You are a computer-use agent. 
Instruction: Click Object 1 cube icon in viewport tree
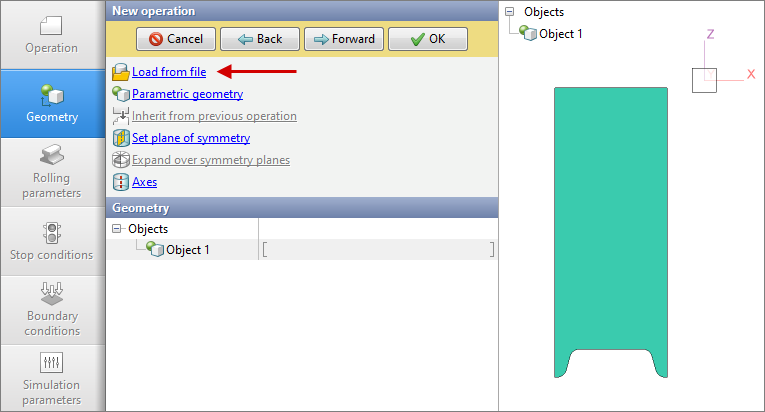point(528,34)
